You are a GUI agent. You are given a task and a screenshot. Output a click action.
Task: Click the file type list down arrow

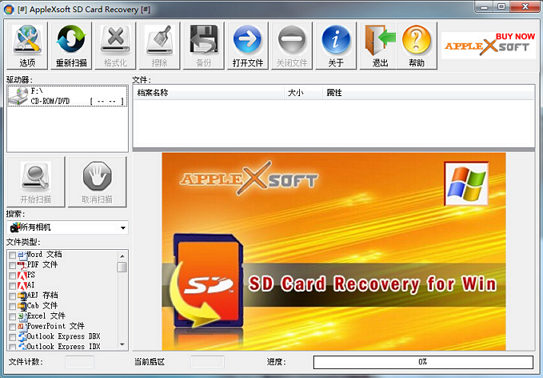pyautogui.click(x=122, y=344)
